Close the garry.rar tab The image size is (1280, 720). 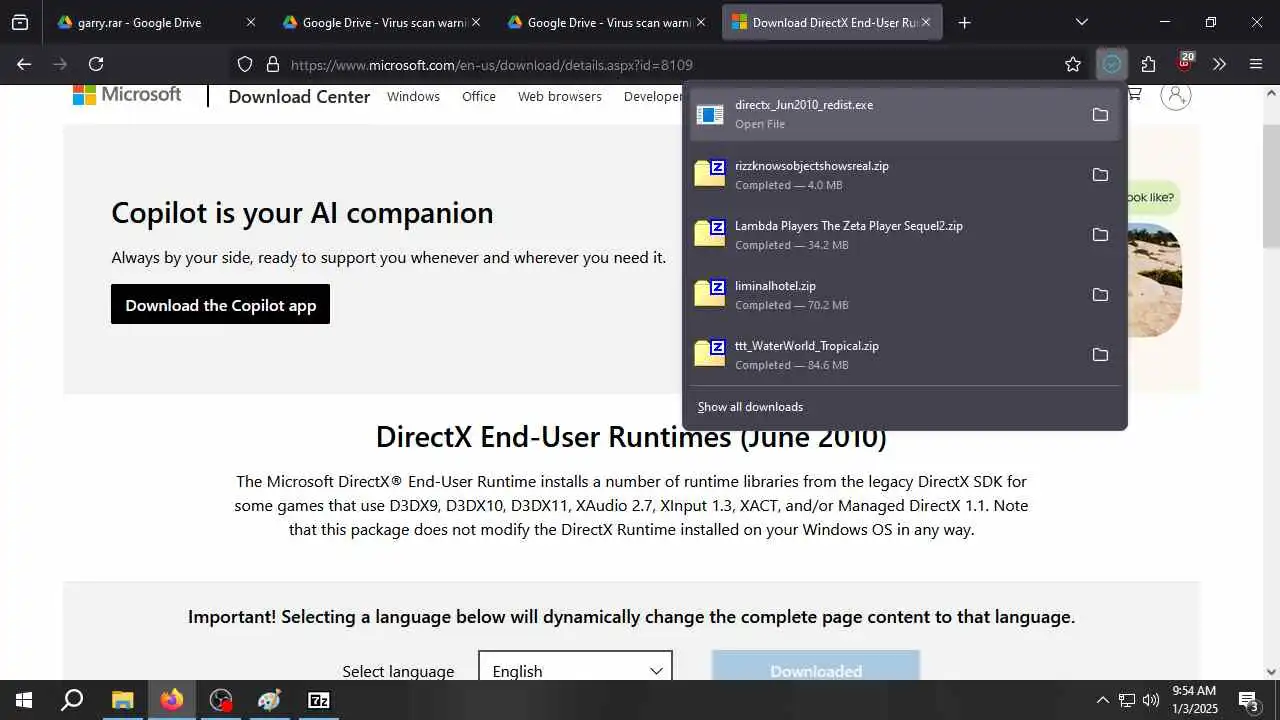(x=250, y=22)
